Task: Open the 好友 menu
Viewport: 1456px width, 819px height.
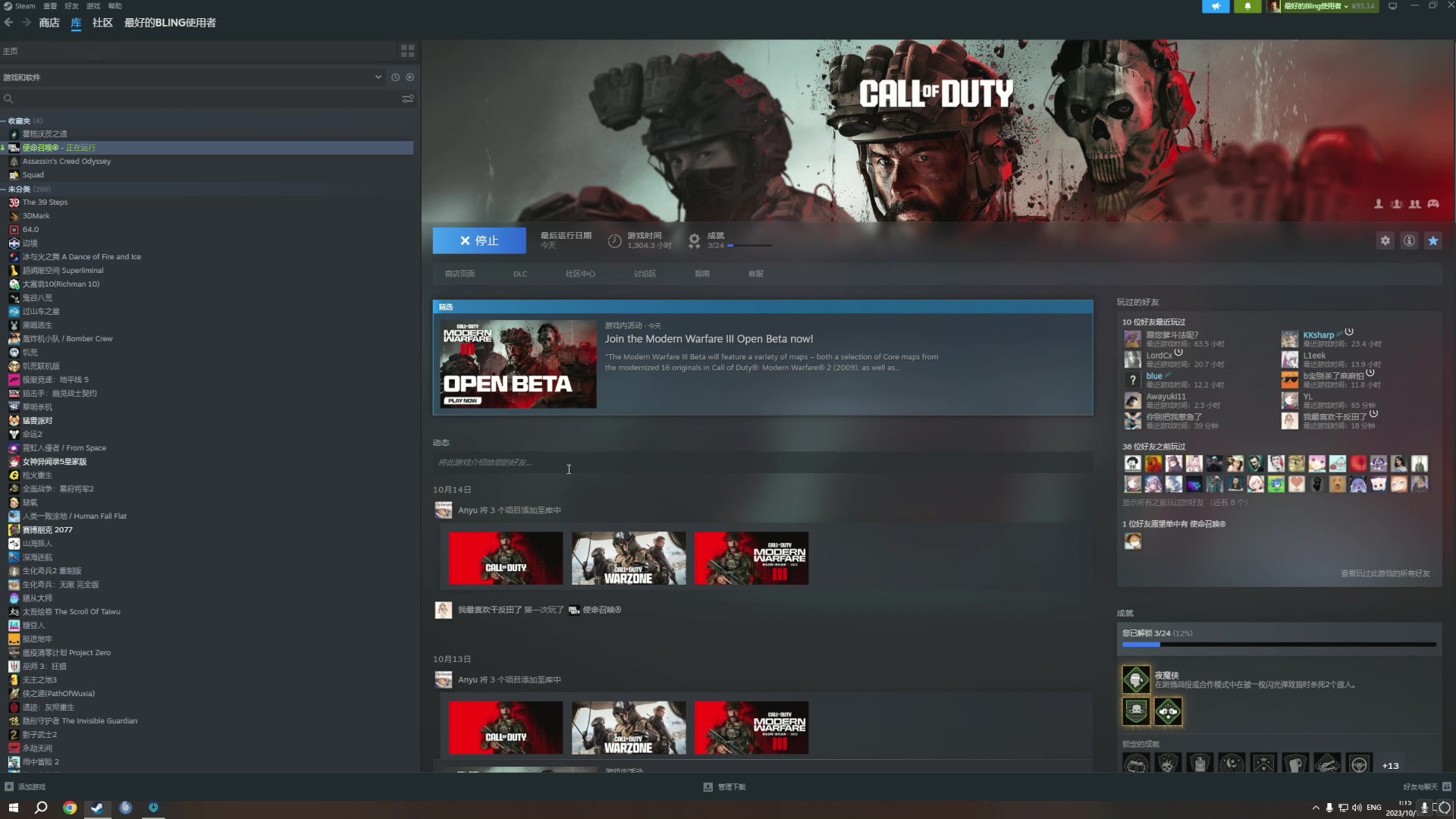Action: tap(71, 6)
